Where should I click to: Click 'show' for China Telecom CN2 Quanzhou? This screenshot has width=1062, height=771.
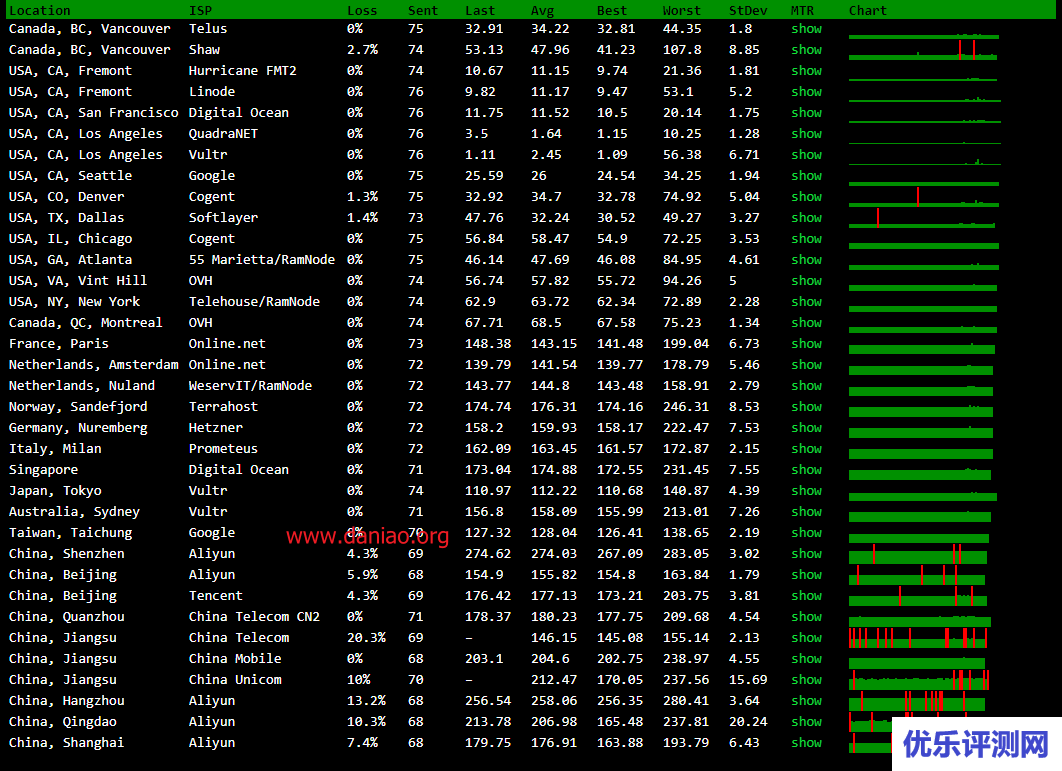point(806,617)
